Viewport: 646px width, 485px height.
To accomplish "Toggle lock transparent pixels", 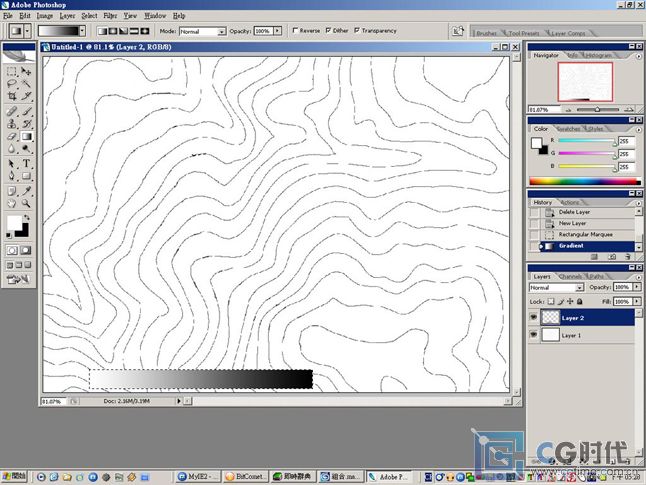I will 550,302.
